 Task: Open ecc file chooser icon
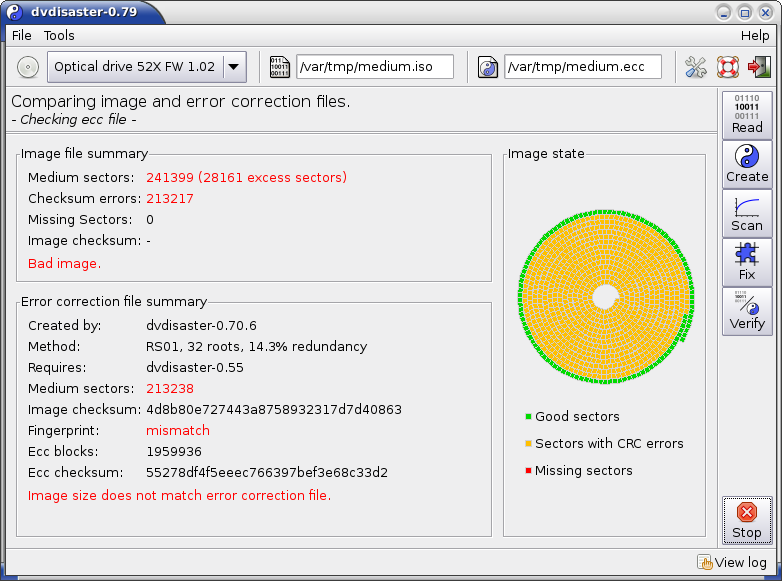pos(488,67)
